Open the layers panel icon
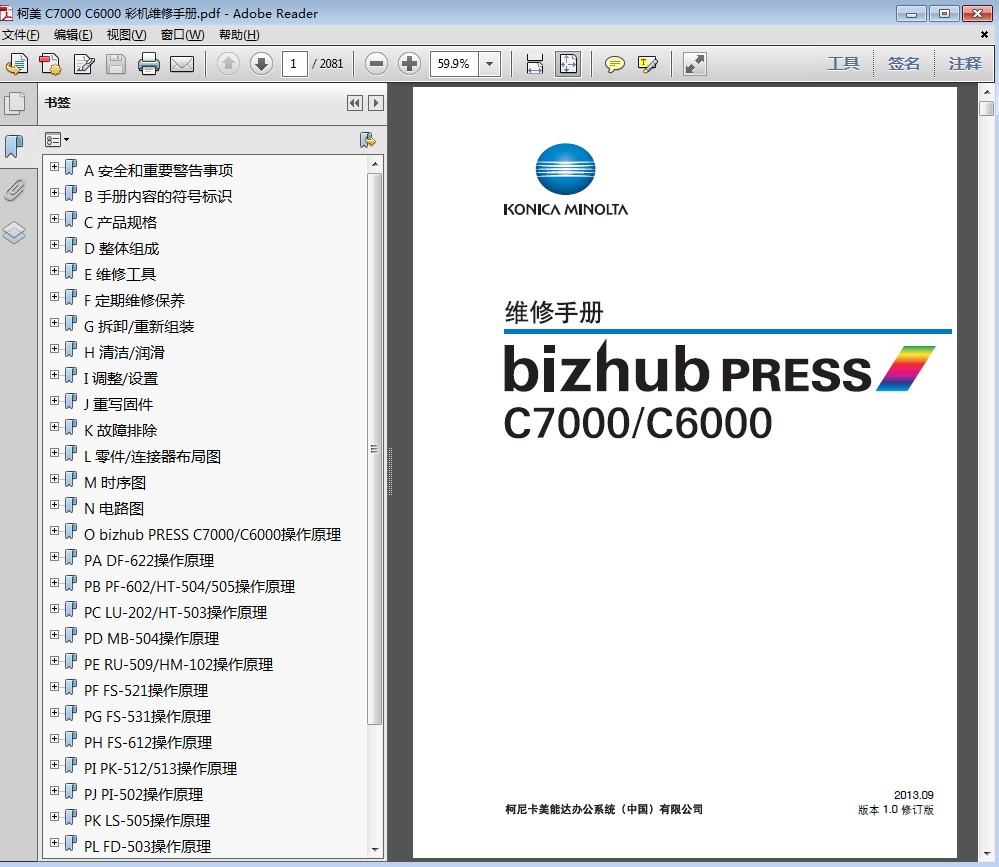The image size is (999, 867). [x=14, y=233]
